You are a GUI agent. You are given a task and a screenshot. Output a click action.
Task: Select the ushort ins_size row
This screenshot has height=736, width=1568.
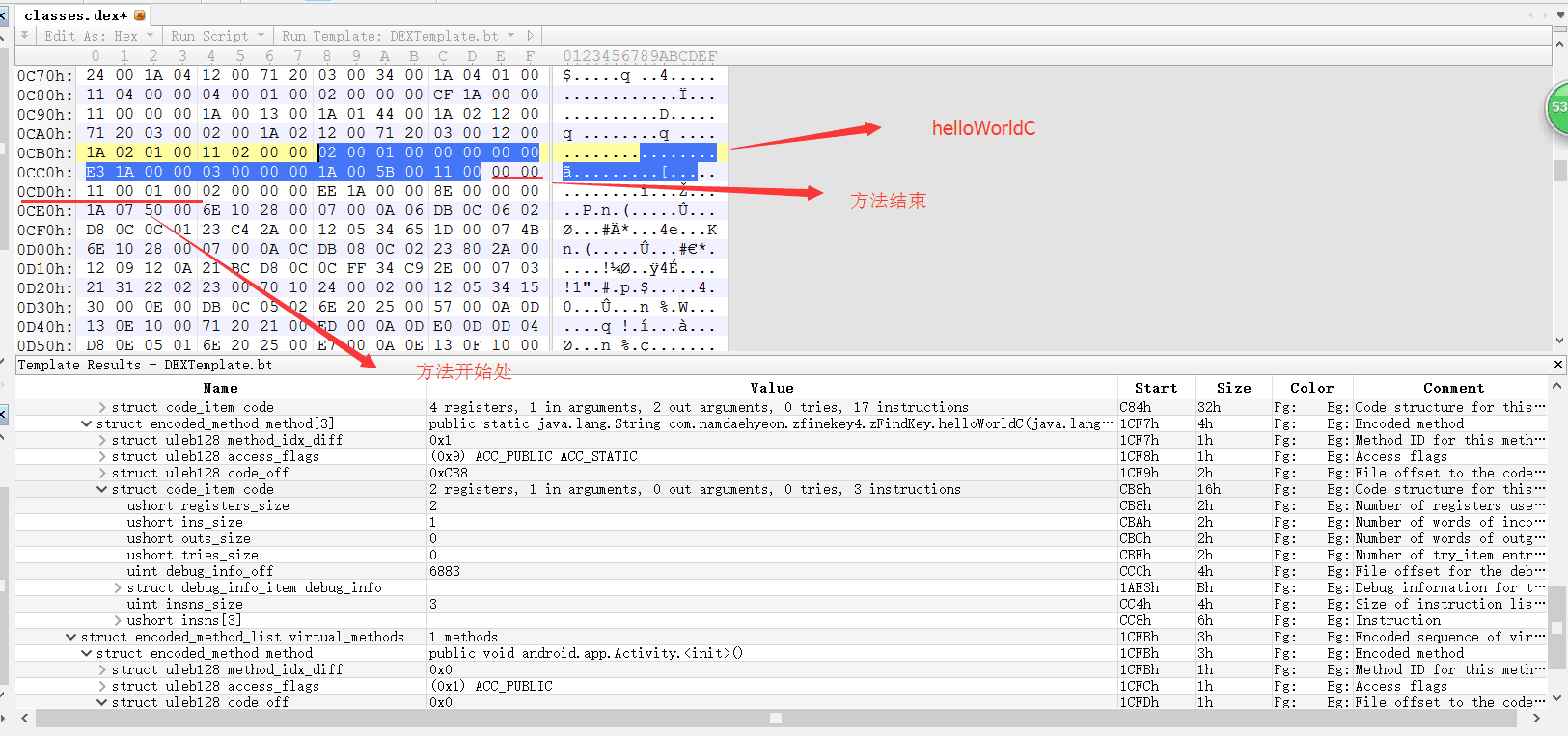pyautogui.click(x=781, y=522)
